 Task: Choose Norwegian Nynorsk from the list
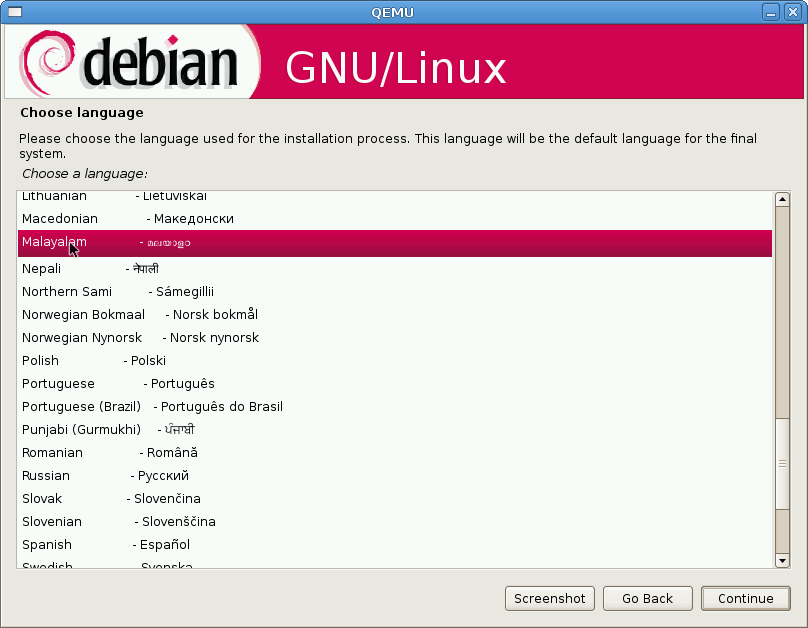pos(82,337)
